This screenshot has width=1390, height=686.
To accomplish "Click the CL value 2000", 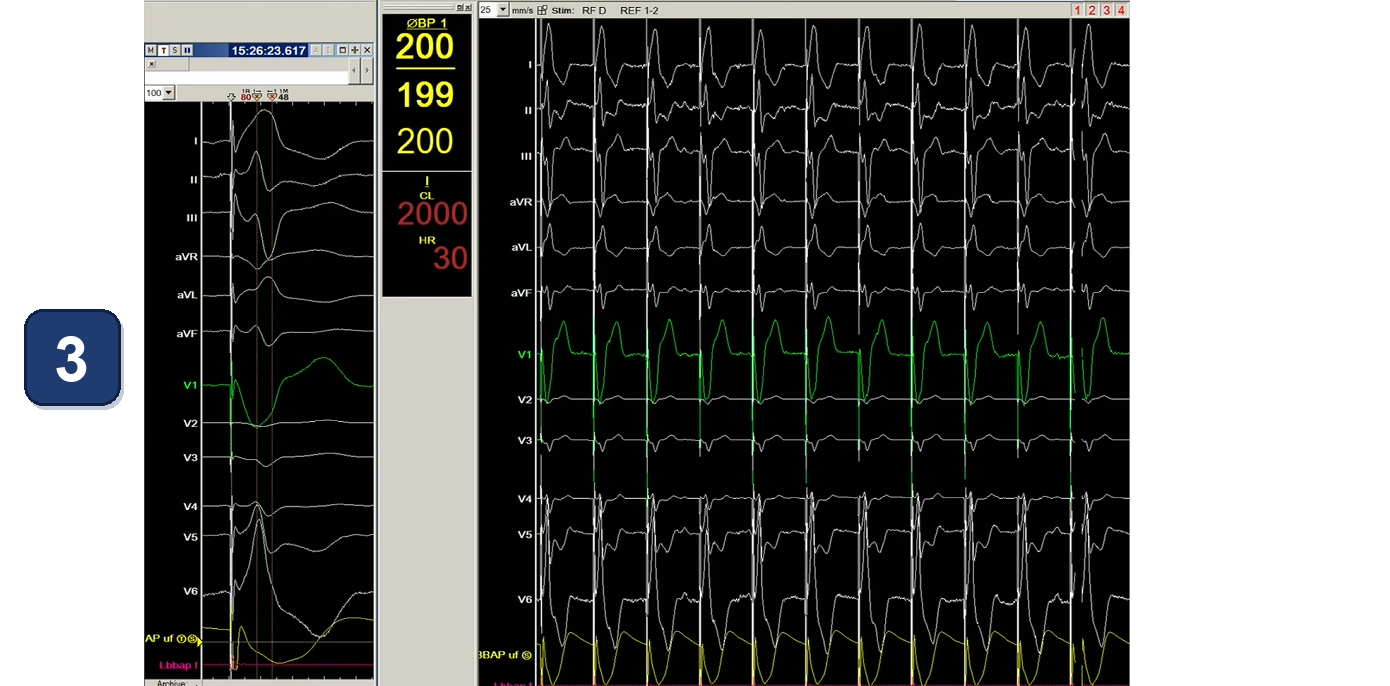I will tap(432, 213).
